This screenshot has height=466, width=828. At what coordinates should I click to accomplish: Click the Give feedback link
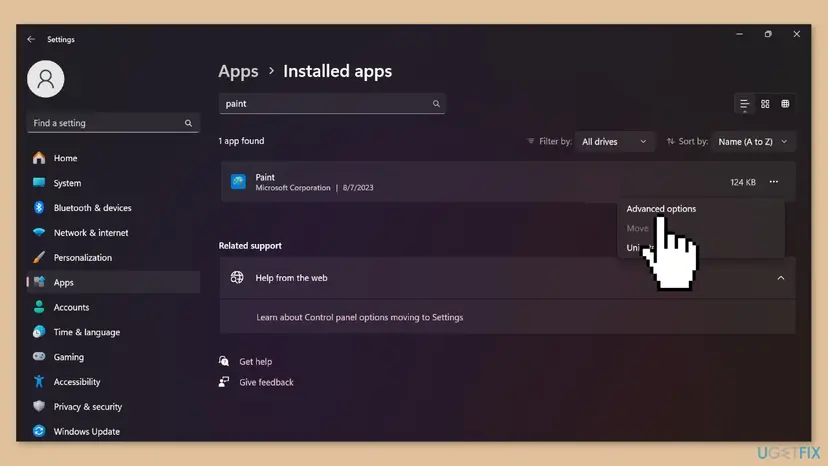coord(266,383)
